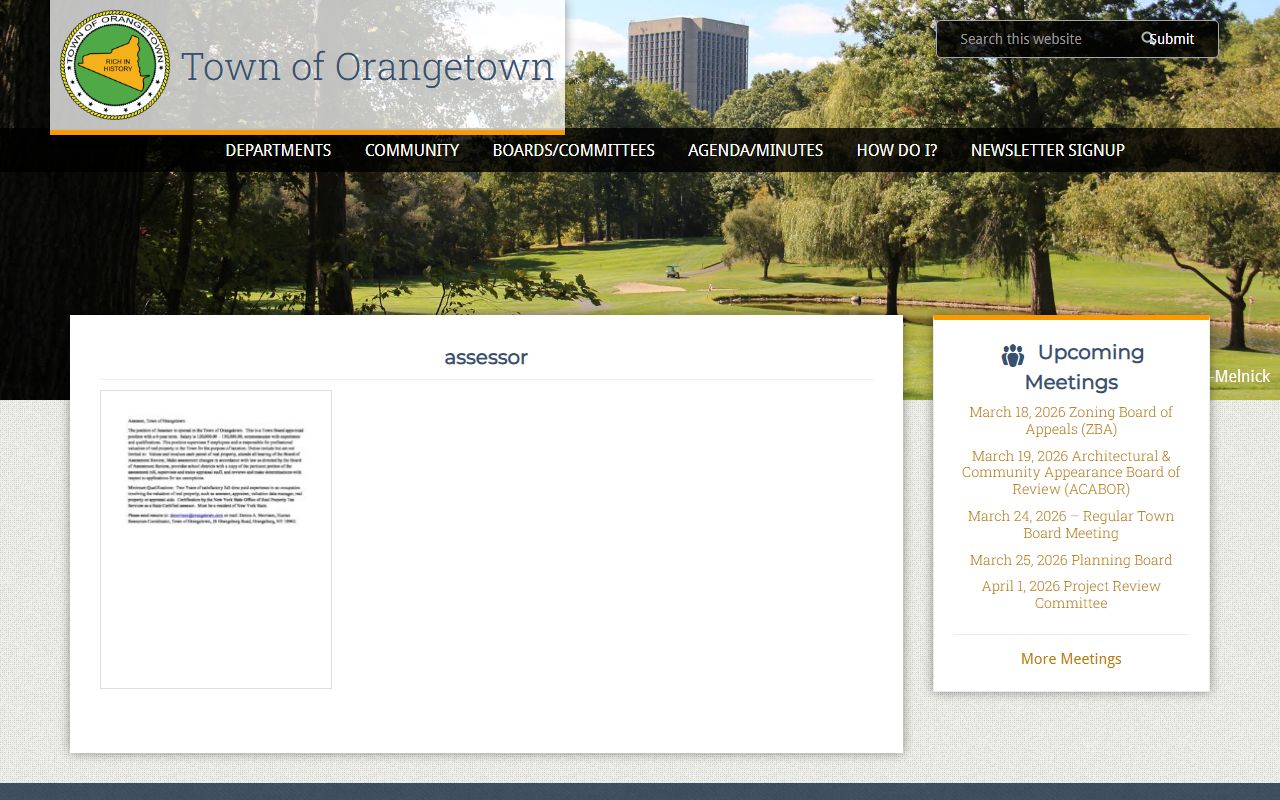This screenshot has width=1280, height=800.
Task: Click the Upcoming Meetings people icon
Action: pos(1013,355)
